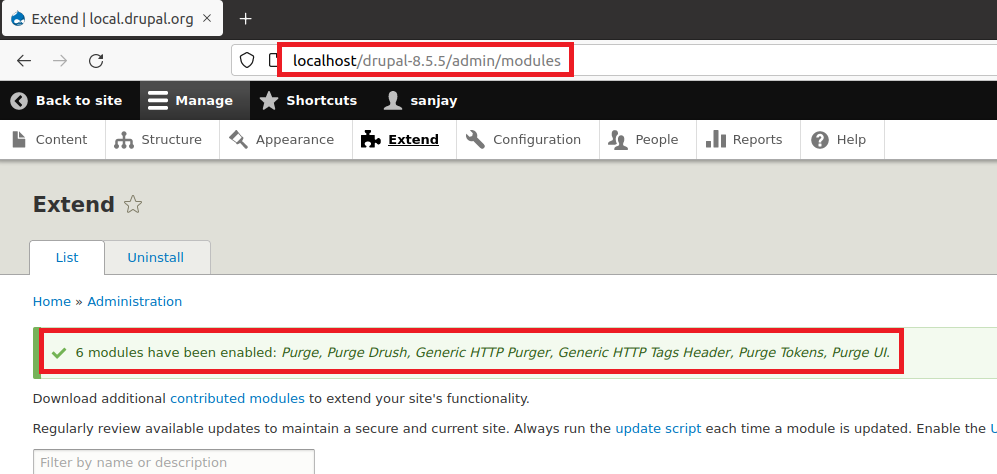
Task: Click the browser forward arrow
Action: [x=60, y=61]
